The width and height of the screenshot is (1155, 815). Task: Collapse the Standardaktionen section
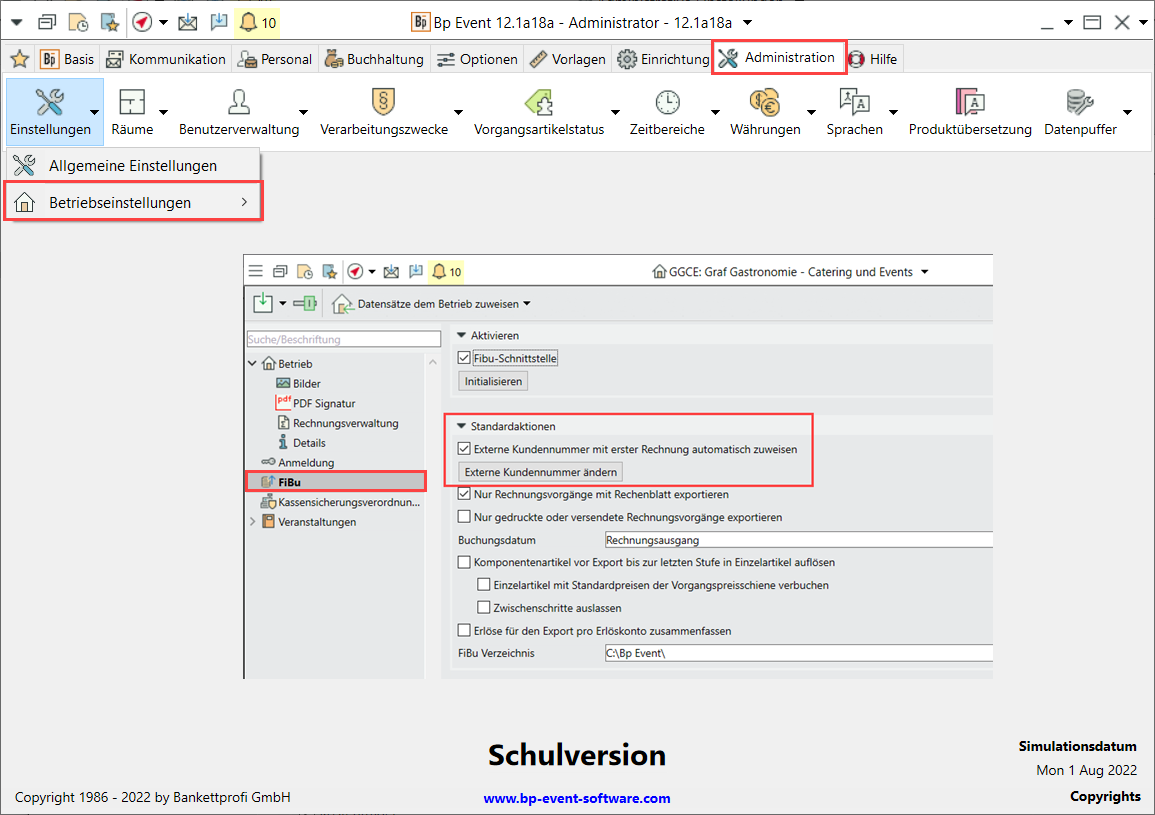click(x=461, y=426)
